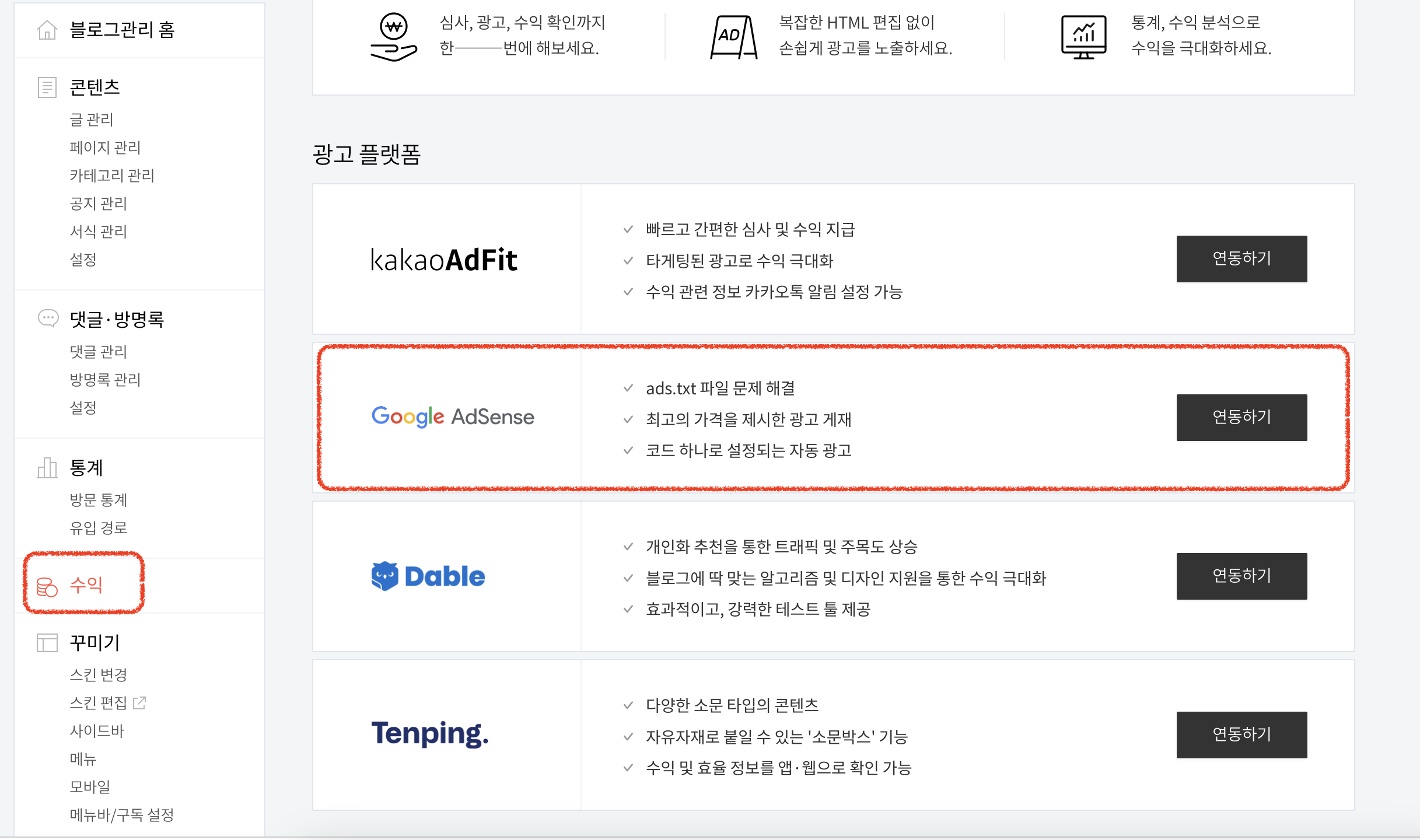Click text 심사, 광고, 수익 확인까지

(x=523, y=23)
